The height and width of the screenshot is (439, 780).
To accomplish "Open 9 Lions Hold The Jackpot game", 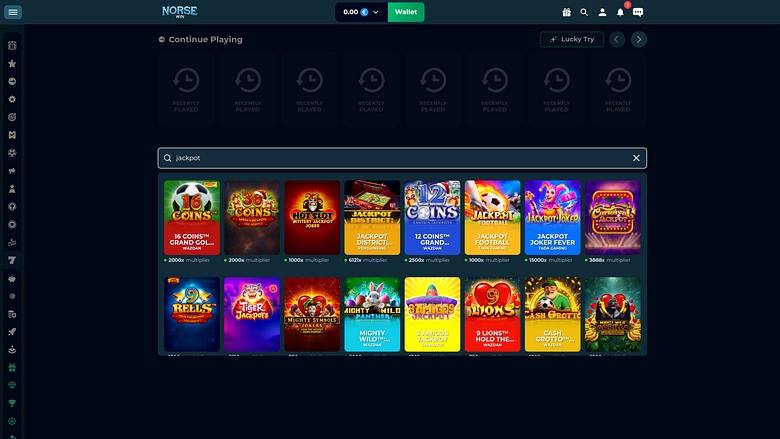I will point(492,314).
